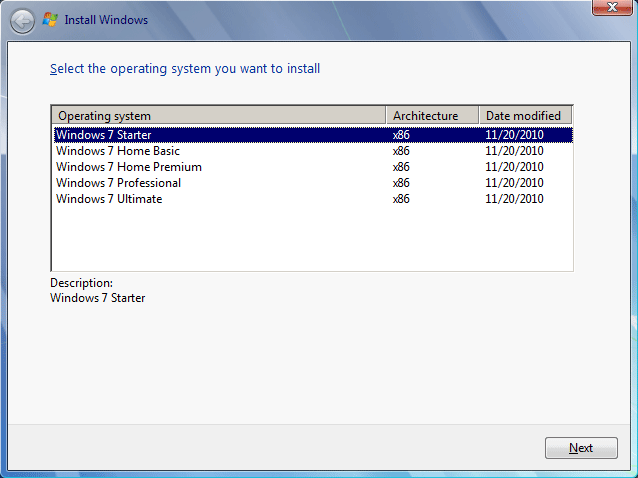
Task: Click 11/20/2010 date in Home Premium row
Action: pyautogui.click(x=514, y=167)
